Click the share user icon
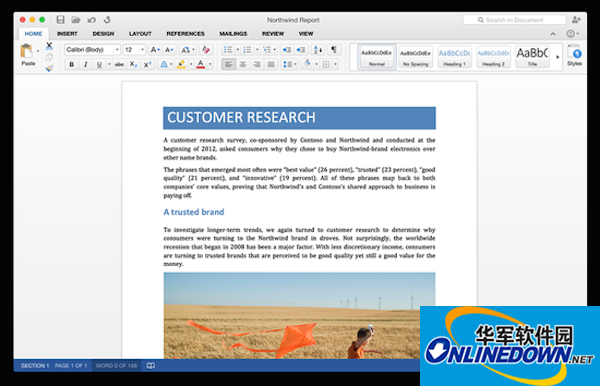 [576, 20]
